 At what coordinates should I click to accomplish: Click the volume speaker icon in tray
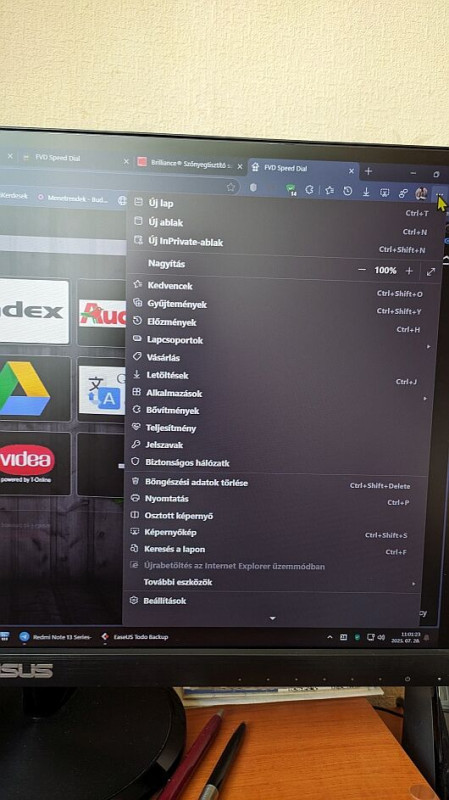pos(381,637)
